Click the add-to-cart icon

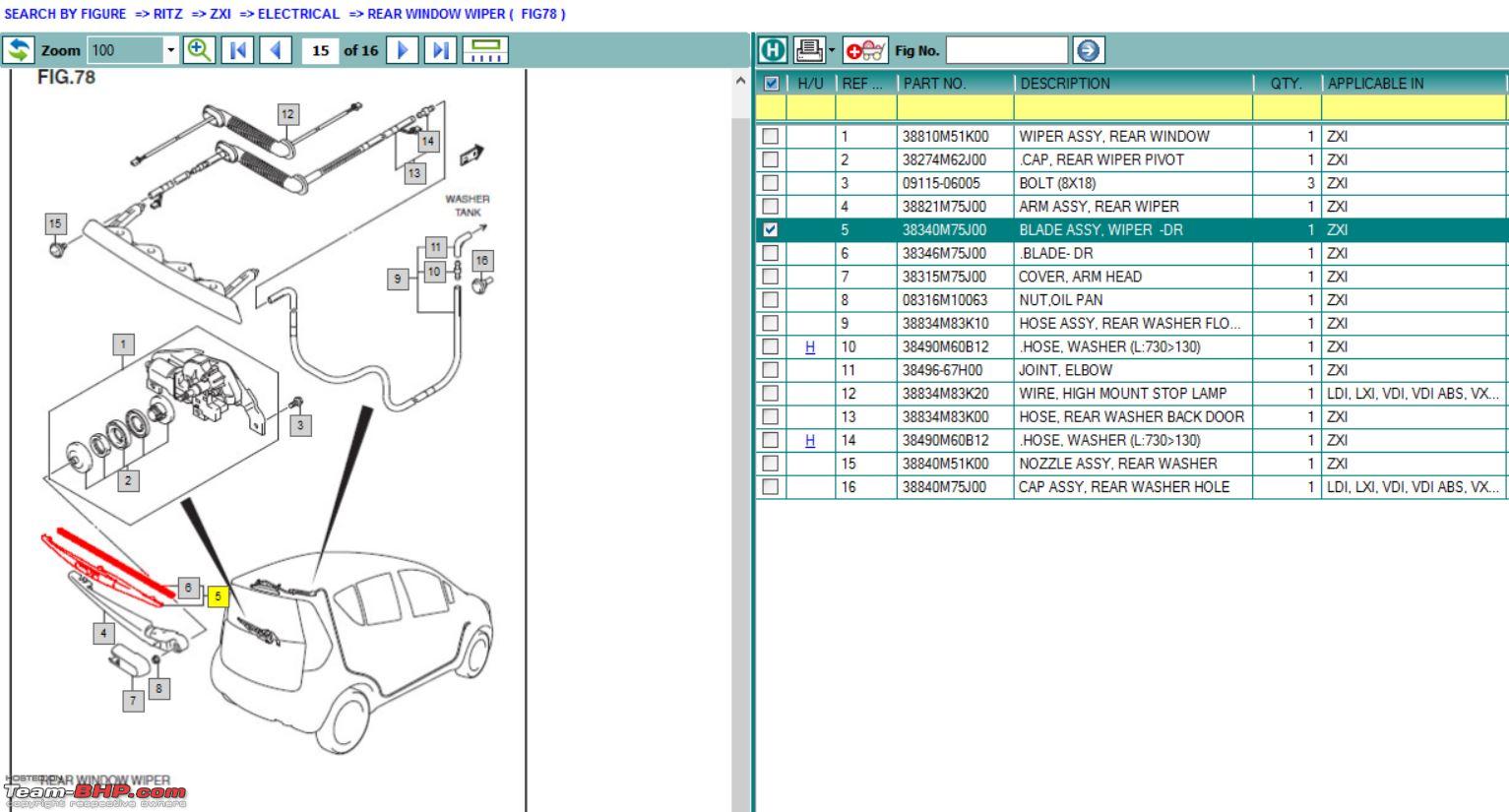(x=865, y=50)
